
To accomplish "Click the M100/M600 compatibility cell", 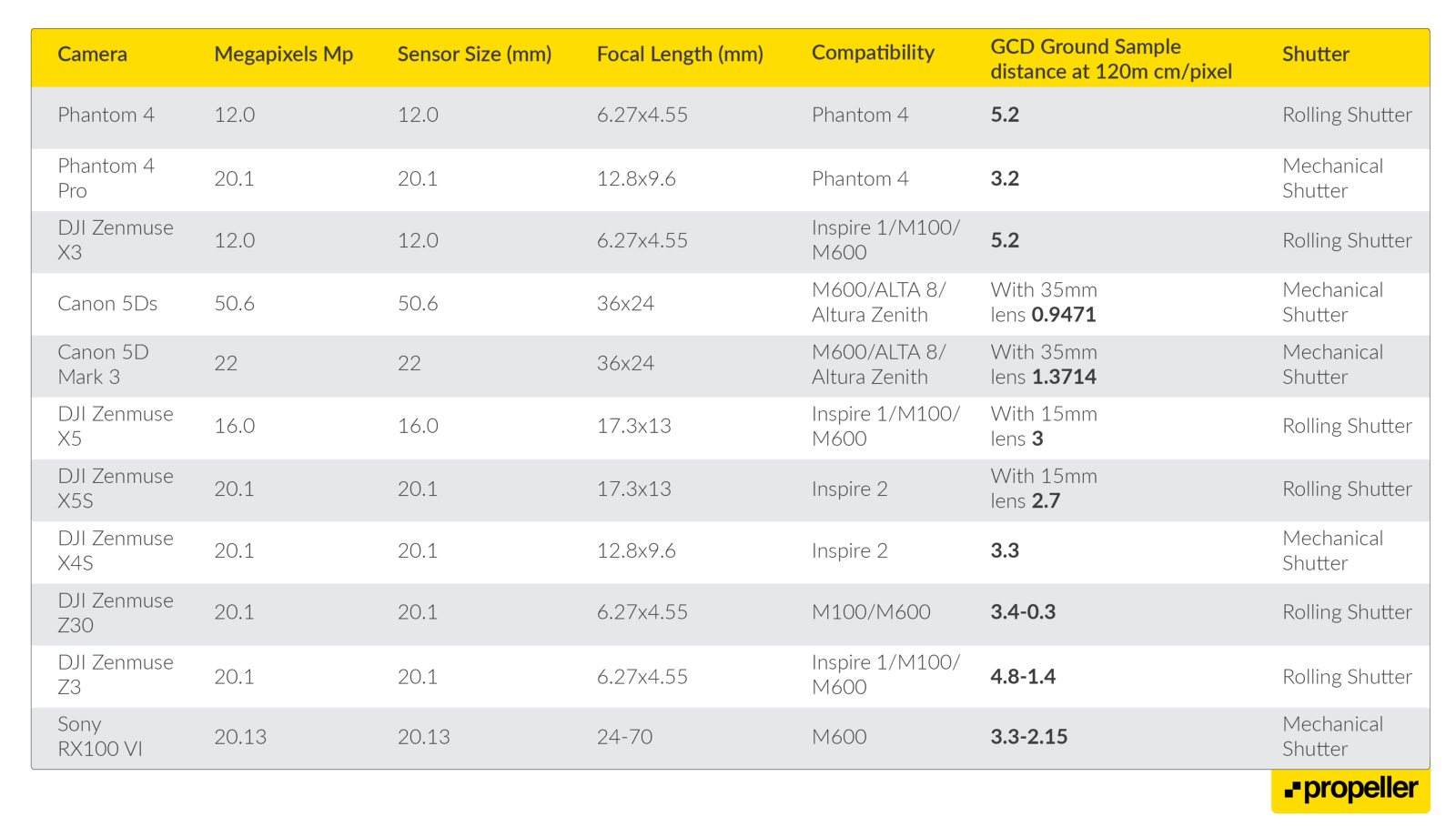I will 871,612.
